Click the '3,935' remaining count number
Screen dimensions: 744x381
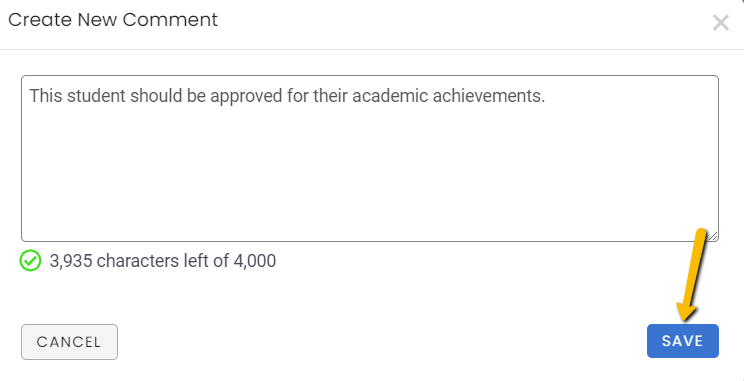click(x=71, y=261)
